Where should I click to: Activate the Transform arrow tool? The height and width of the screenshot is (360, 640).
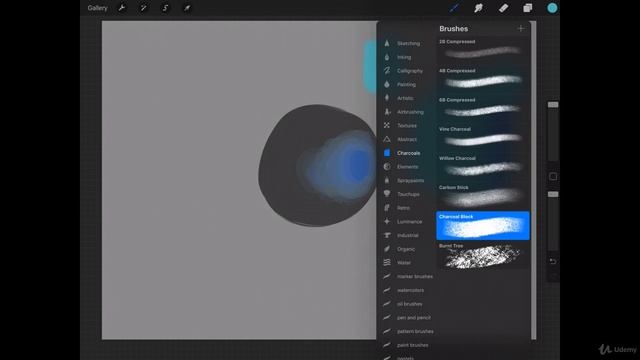click(x=187, y=8)
